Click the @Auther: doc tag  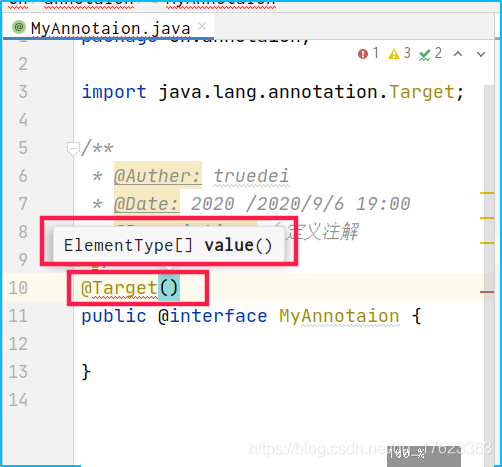158,176
